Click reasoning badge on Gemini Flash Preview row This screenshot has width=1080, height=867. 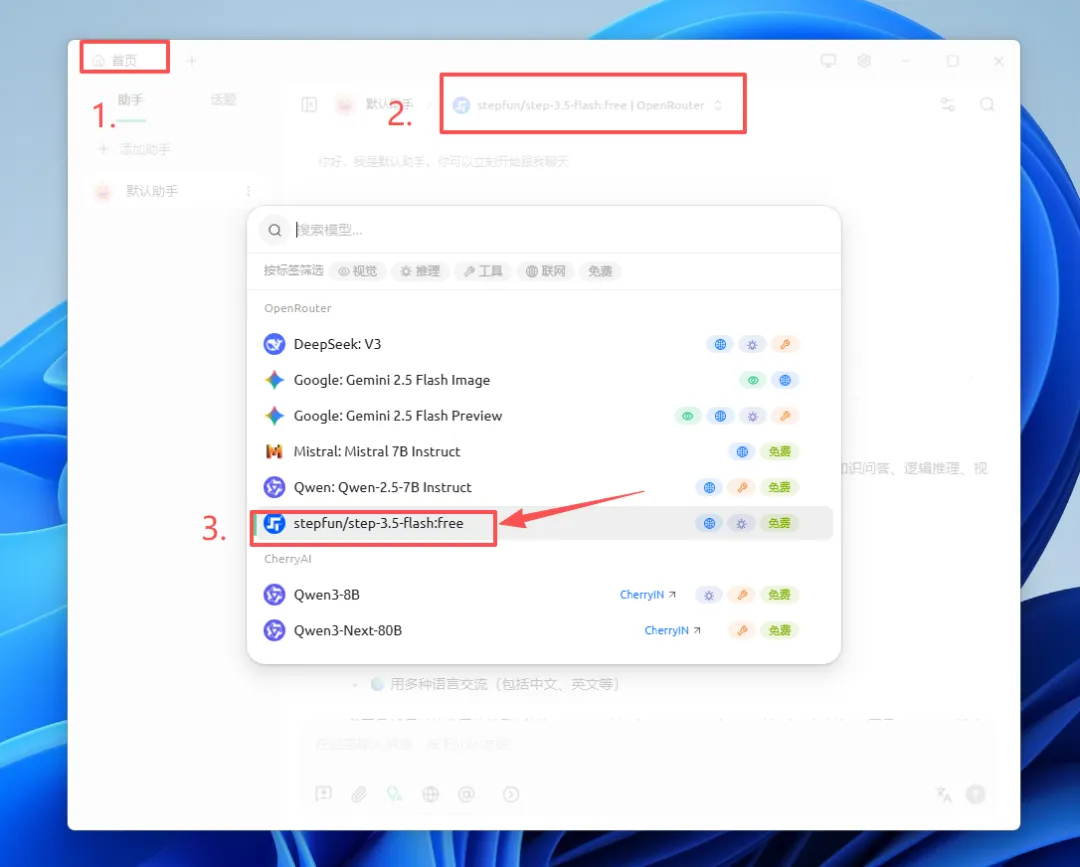click(x=752, y=416)
